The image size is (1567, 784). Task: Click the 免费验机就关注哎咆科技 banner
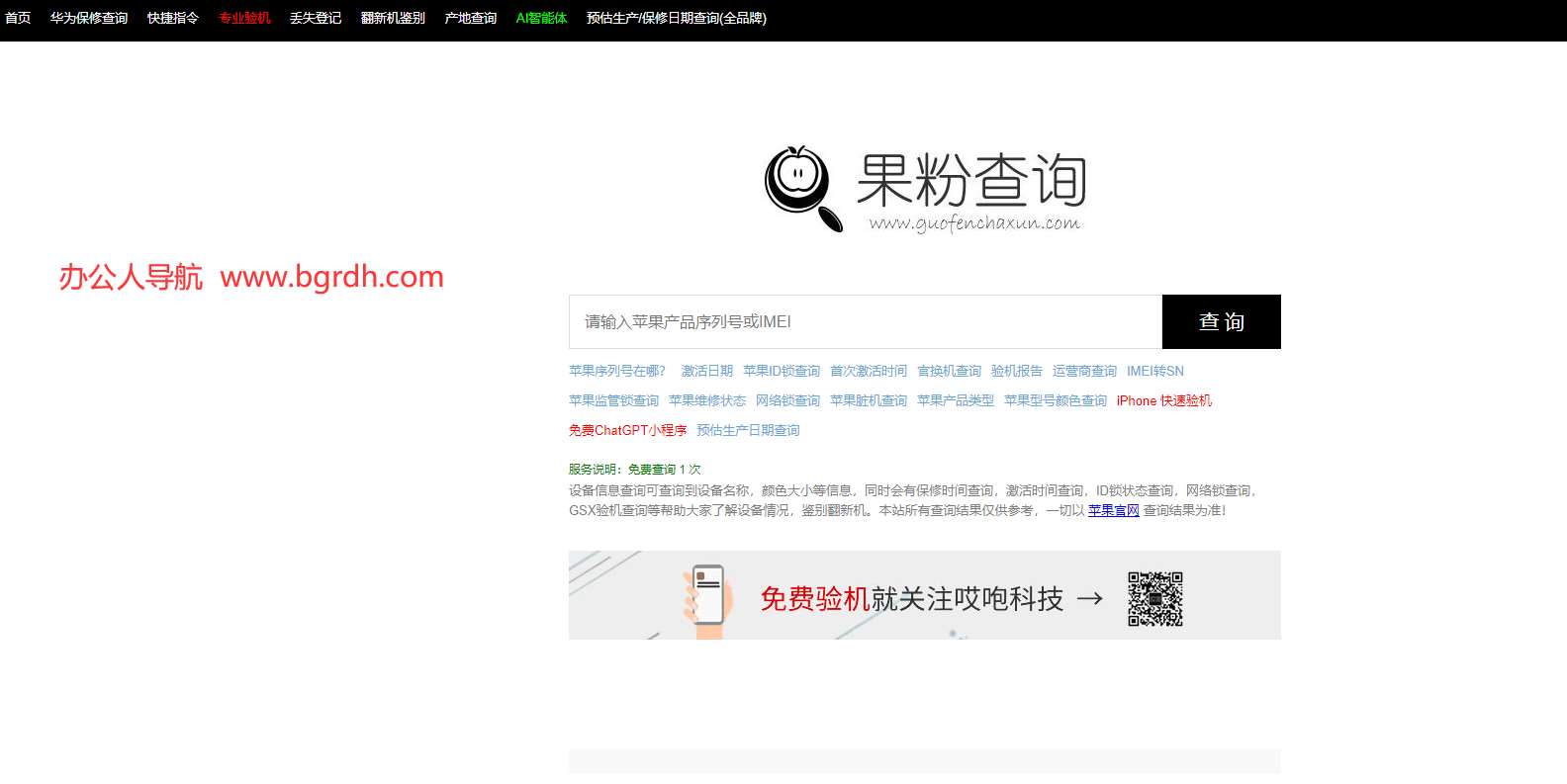[x=925, y=595]
